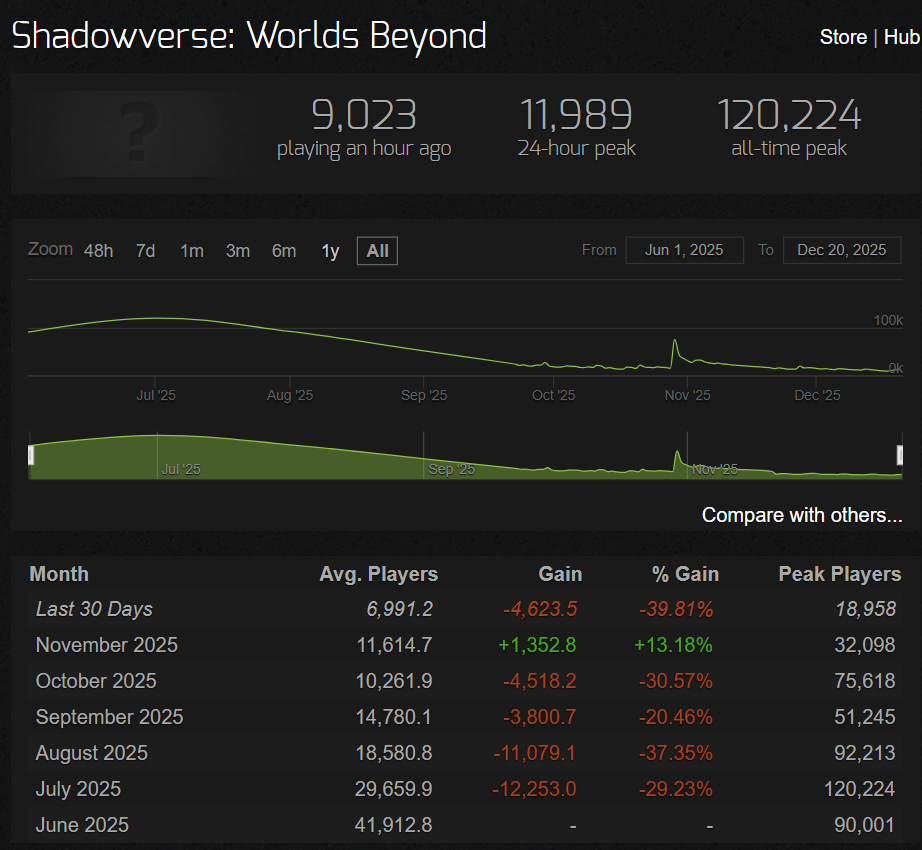Click the 75,618 peak players value
This screenshot has height=850, width=922.
[865, 681]
